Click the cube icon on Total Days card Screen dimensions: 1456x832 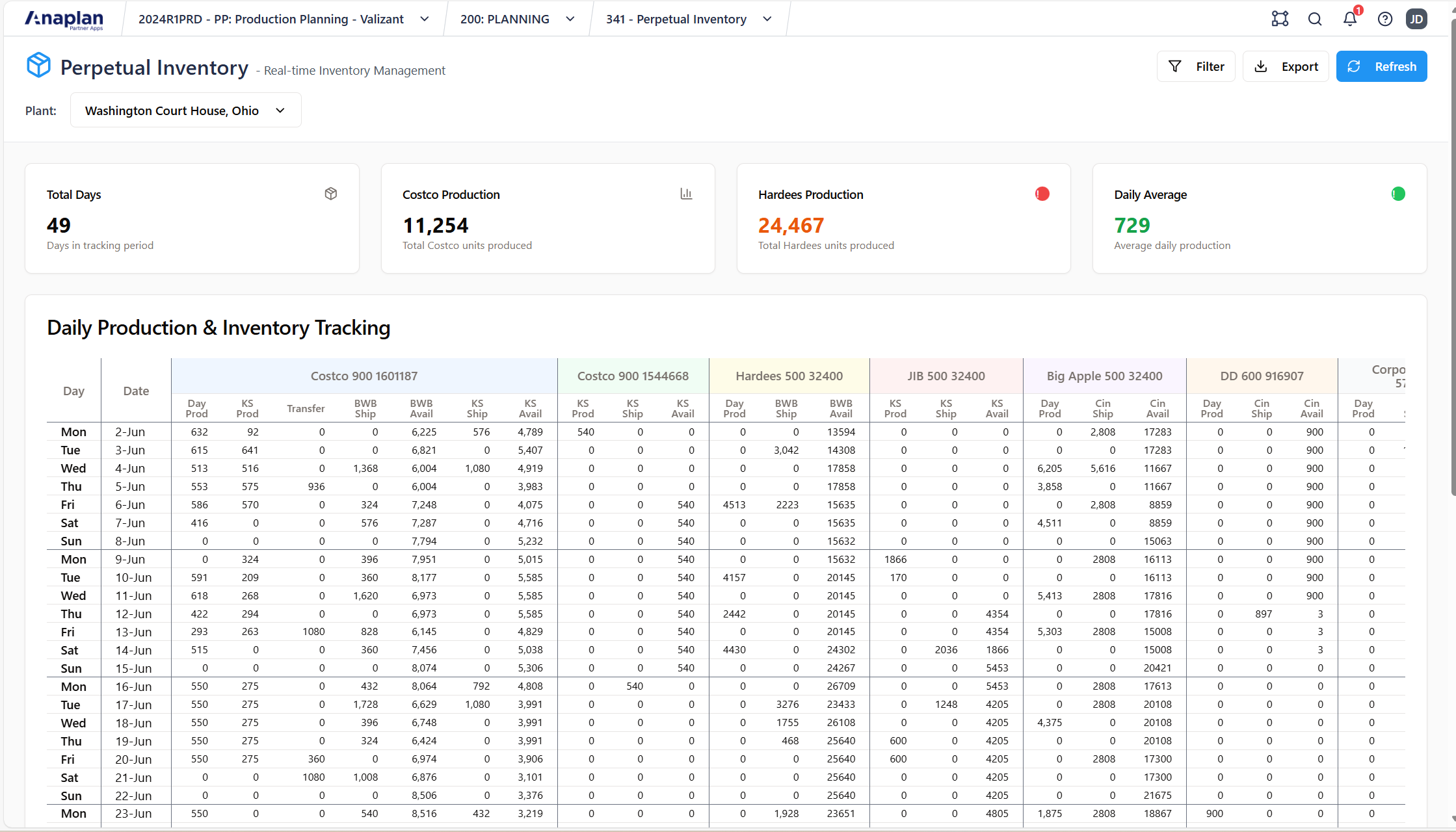click(x=331, y=194)
